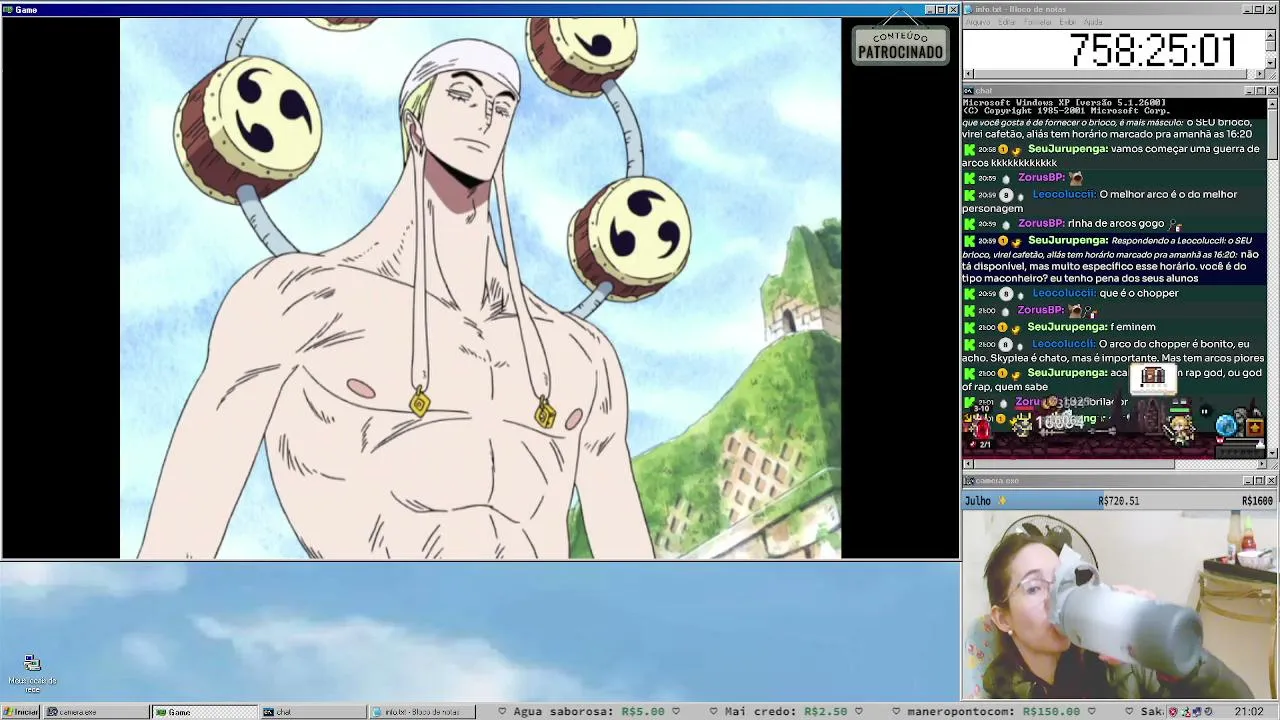
Task: Open the Exibir menu in Bloco de notas
Action: [1067, 22]
